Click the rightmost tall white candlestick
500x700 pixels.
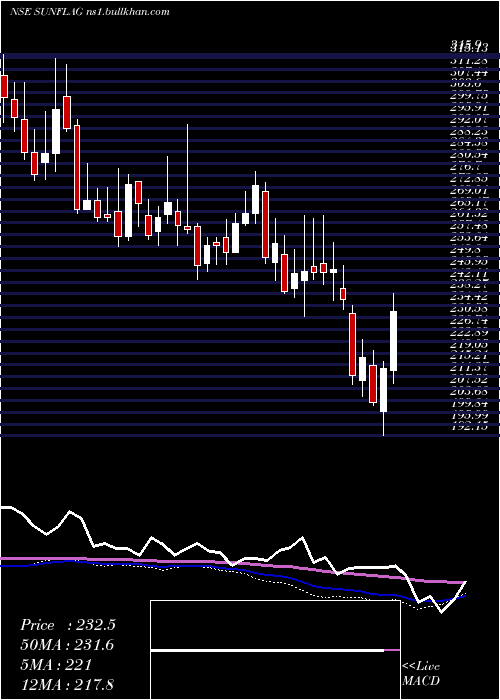coord(394,341)
